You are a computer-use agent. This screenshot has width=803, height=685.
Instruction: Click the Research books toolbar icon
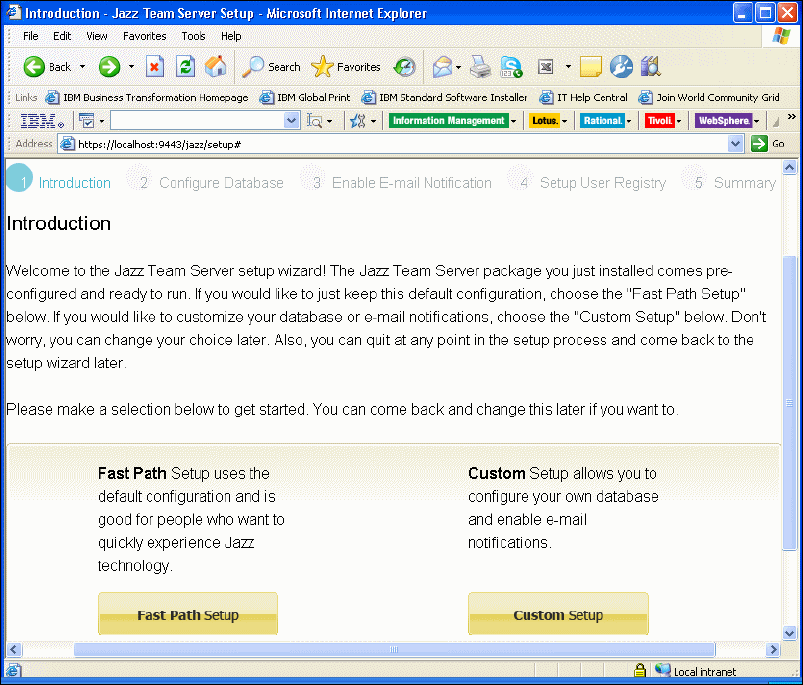[651, 67]
